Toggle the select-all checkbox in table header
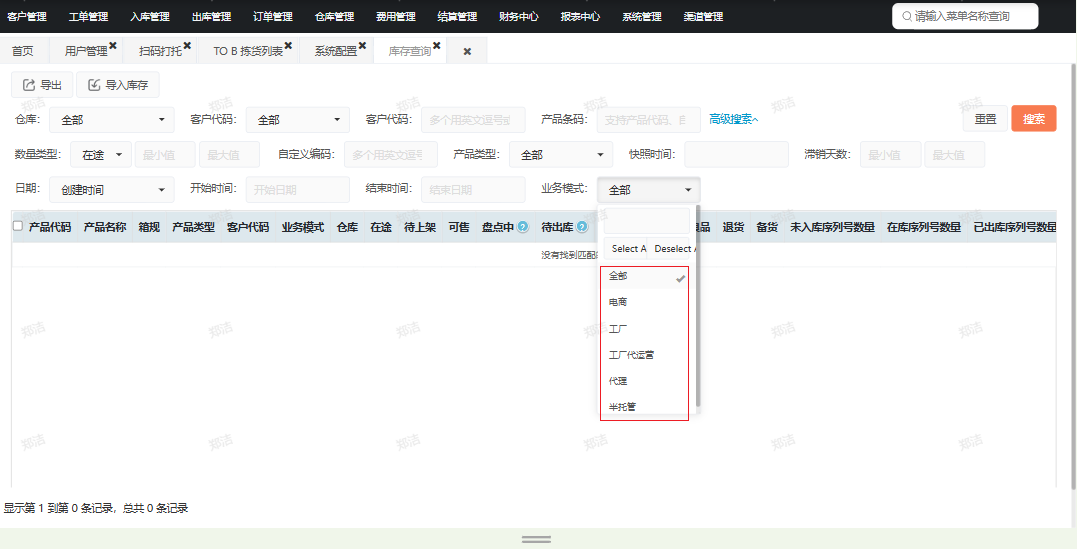This screenshot has height=549, width=1077. coord(19,226)
